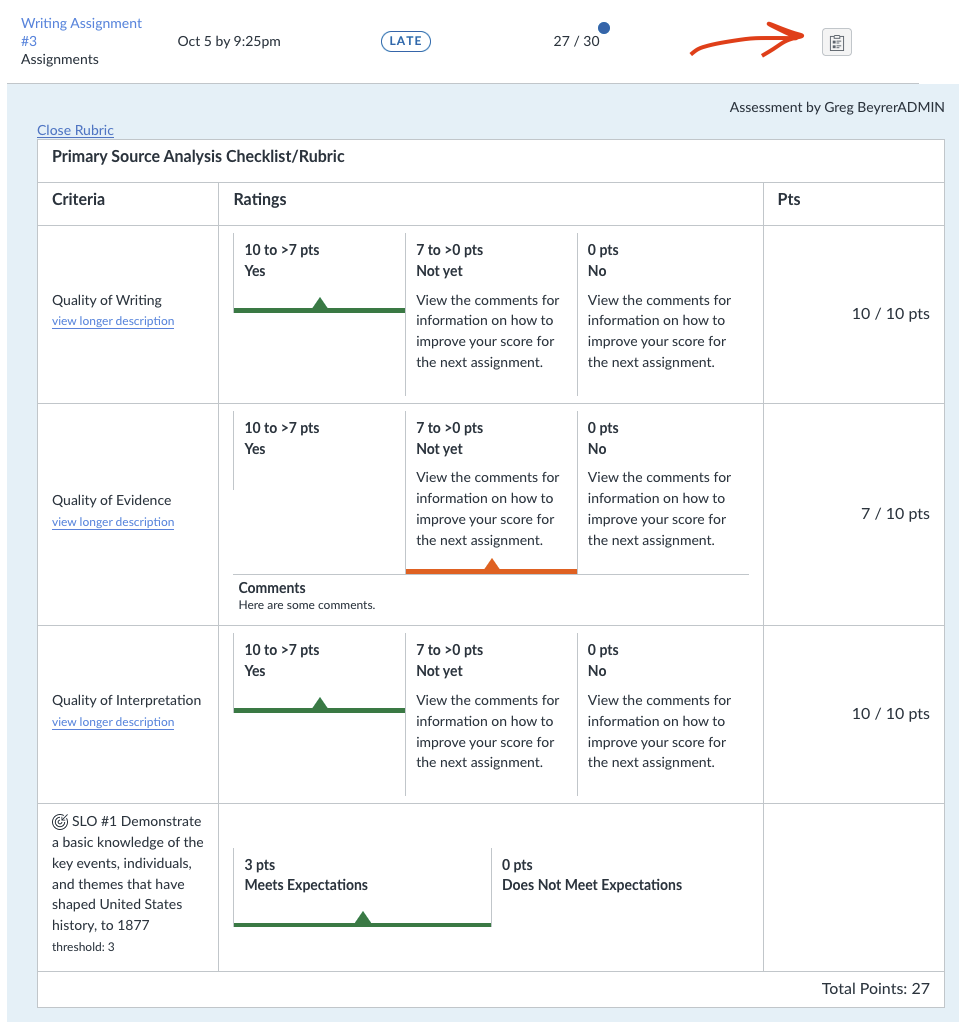Click the '10 / 10 pts' score for Quality of Writing
Screen dimensions: 967x1033
pos(891,314)
